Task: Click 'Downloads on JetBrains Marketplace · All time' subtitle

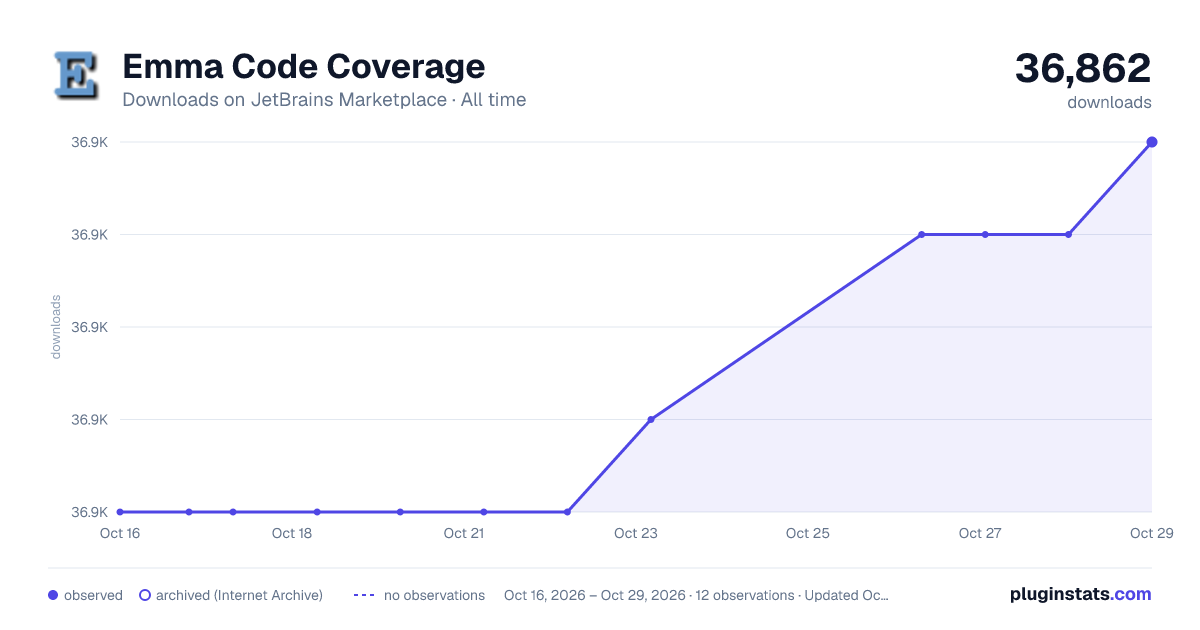Action: pos(324,100)
